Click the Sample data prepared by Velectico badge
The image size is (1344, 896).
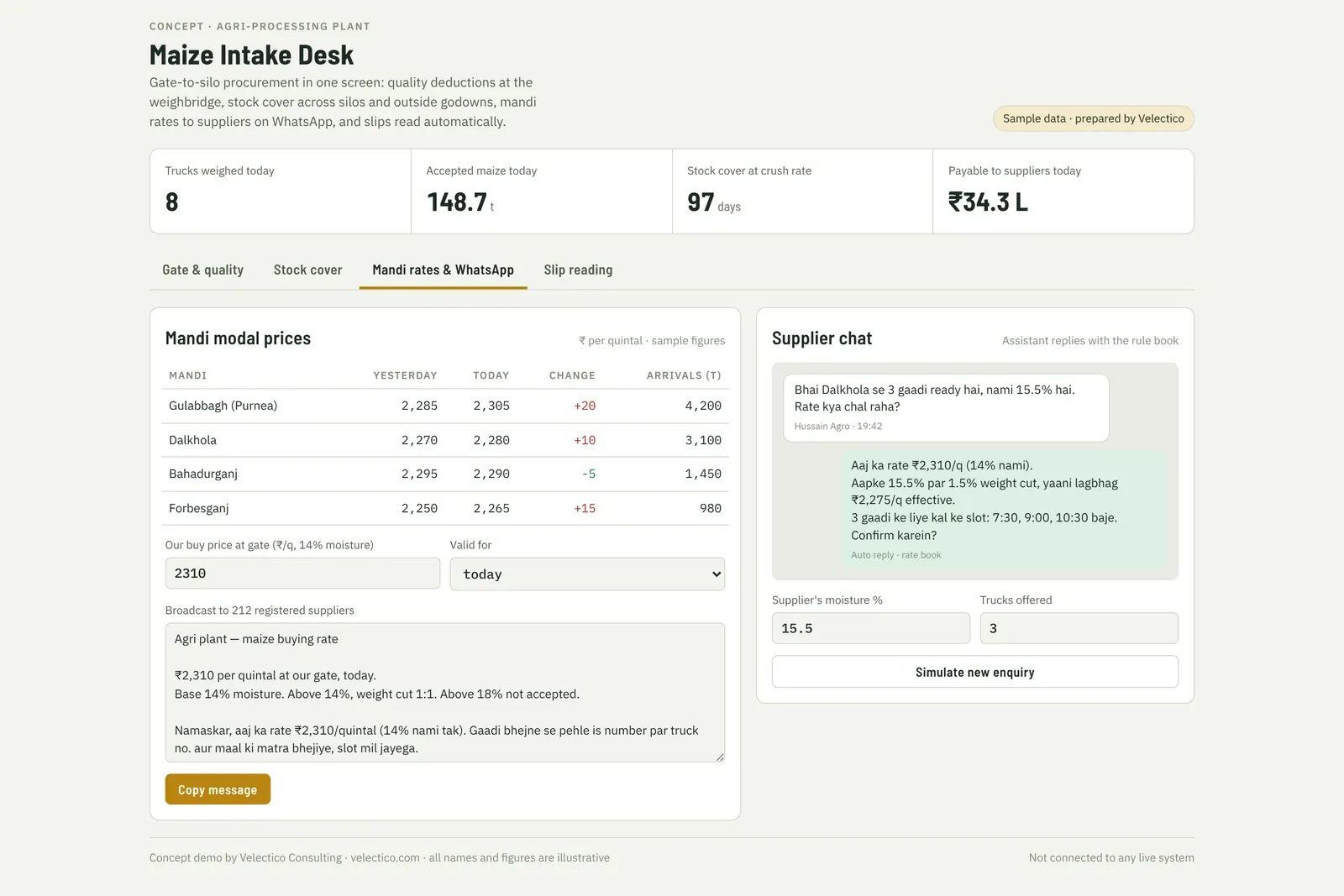click(1093, 118)
